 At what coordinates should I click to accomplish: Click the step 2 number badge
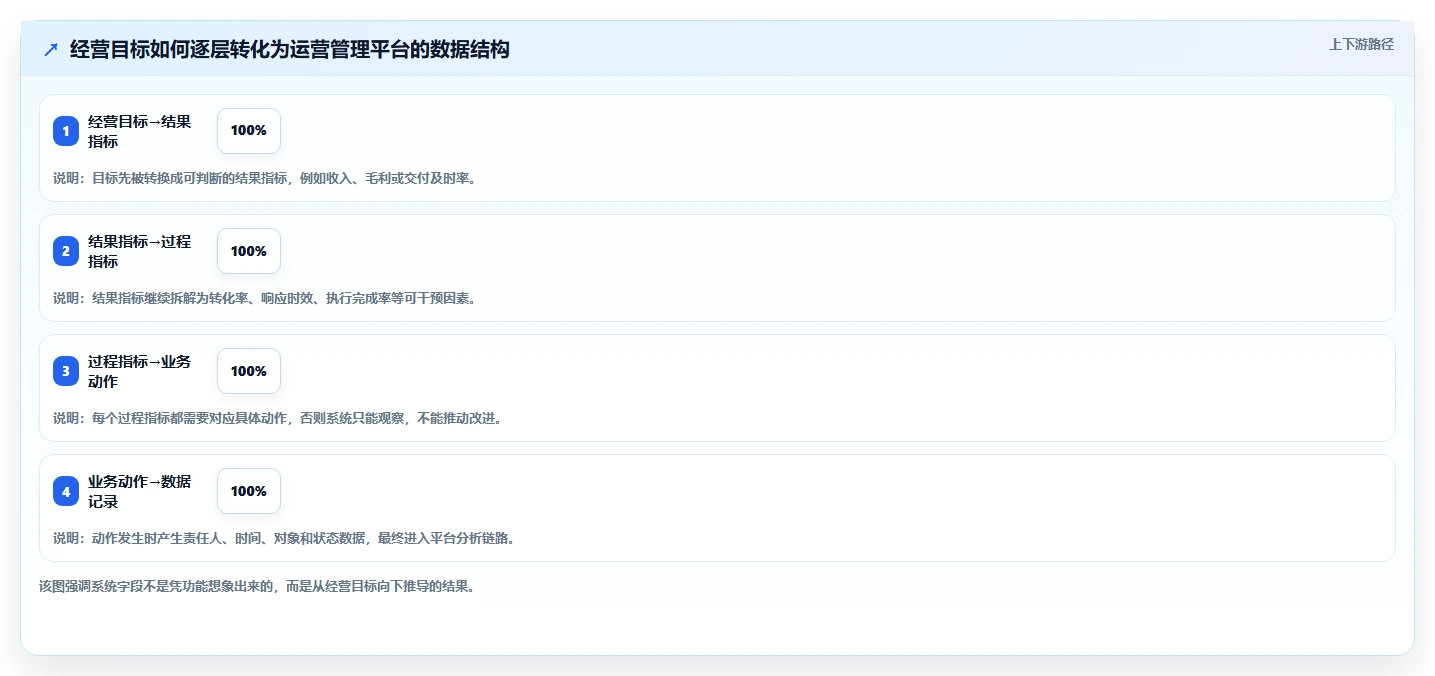click(x=66, y=251)
